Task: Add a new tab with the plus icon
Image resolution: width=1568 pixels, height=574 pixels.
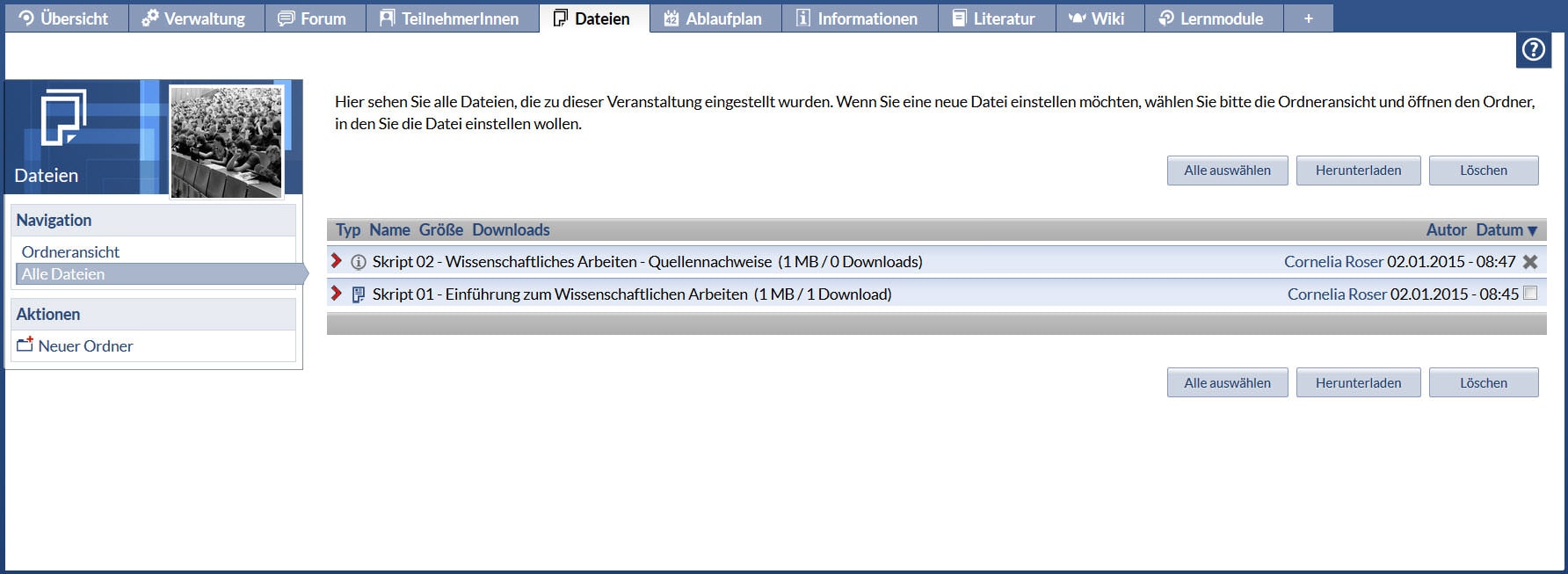Action: click(1308, 18)
